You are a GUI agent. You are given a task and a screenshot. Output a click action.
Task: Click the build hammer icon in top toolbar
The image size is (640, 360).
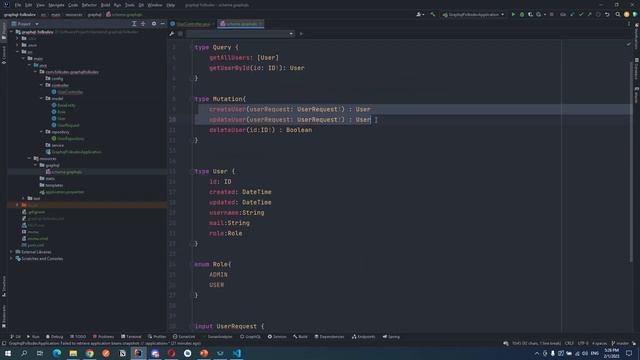[x=433, y=14]
